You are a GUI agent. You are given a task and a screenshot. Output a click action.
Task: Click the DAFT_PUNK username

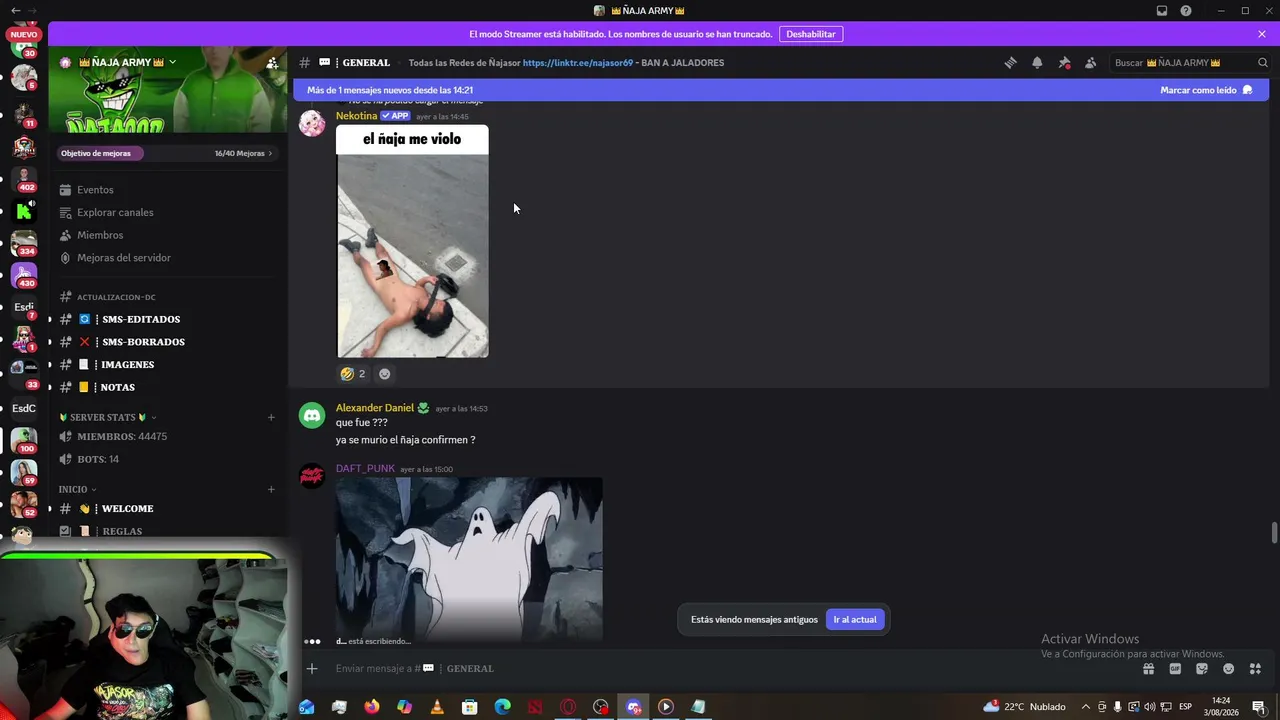click(365, 468)
